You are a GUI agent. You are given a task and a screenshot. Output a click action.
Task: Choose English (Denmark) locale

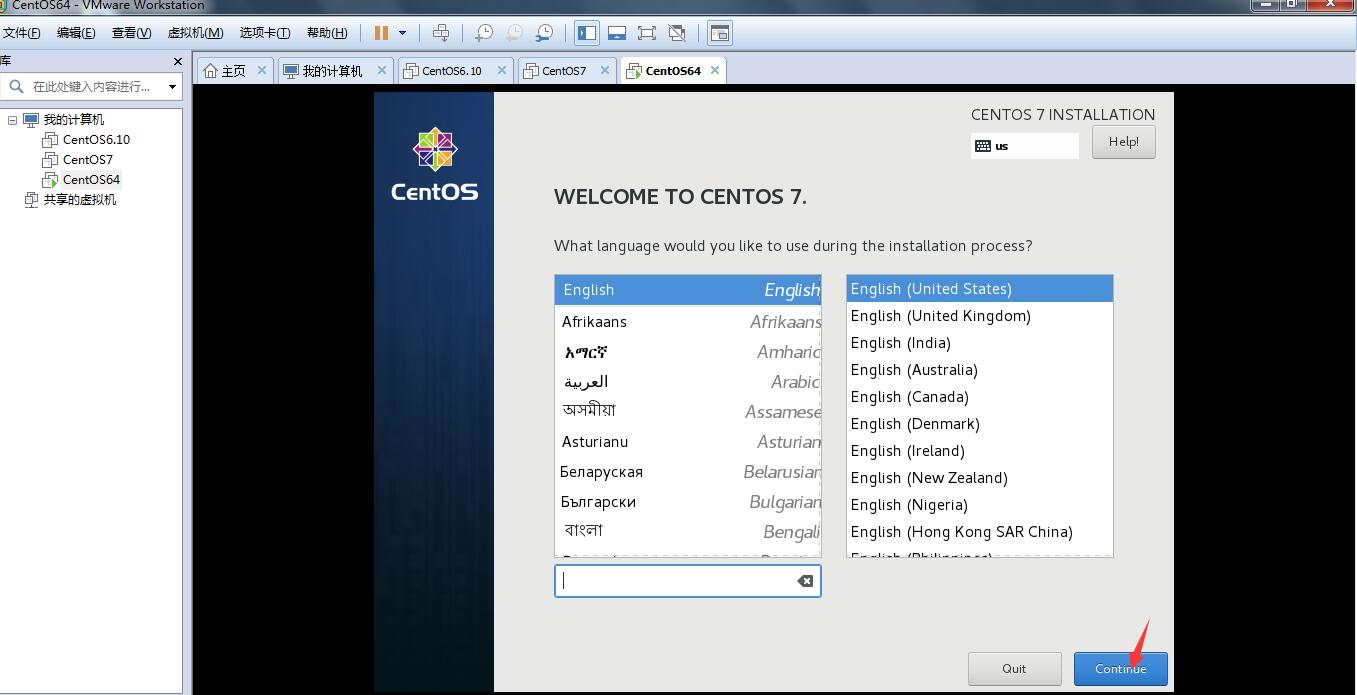click(980, 424)
